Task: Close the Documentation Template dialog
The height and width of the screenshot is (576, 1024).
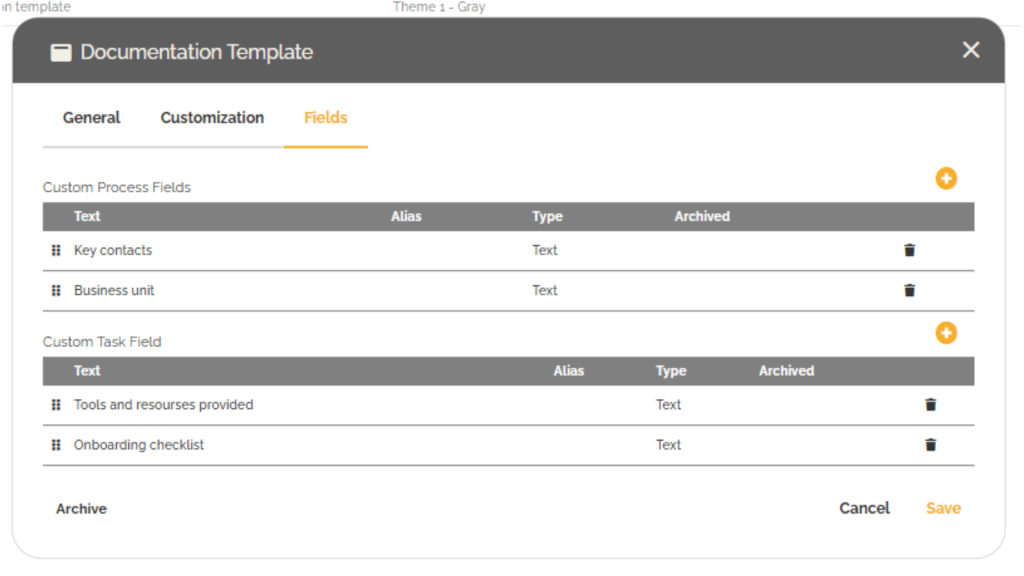Action: coord(970,50)
